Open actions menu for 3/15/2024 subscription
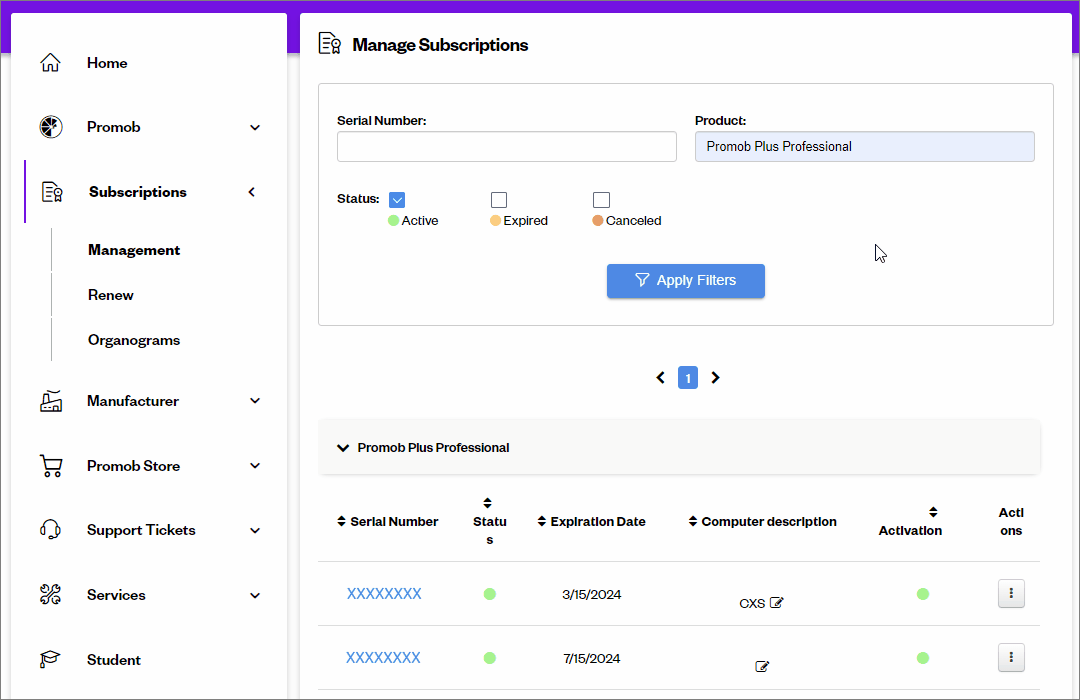Image resolution: width=1080 pixels, height=700 pixels. tap(1011, 593)
